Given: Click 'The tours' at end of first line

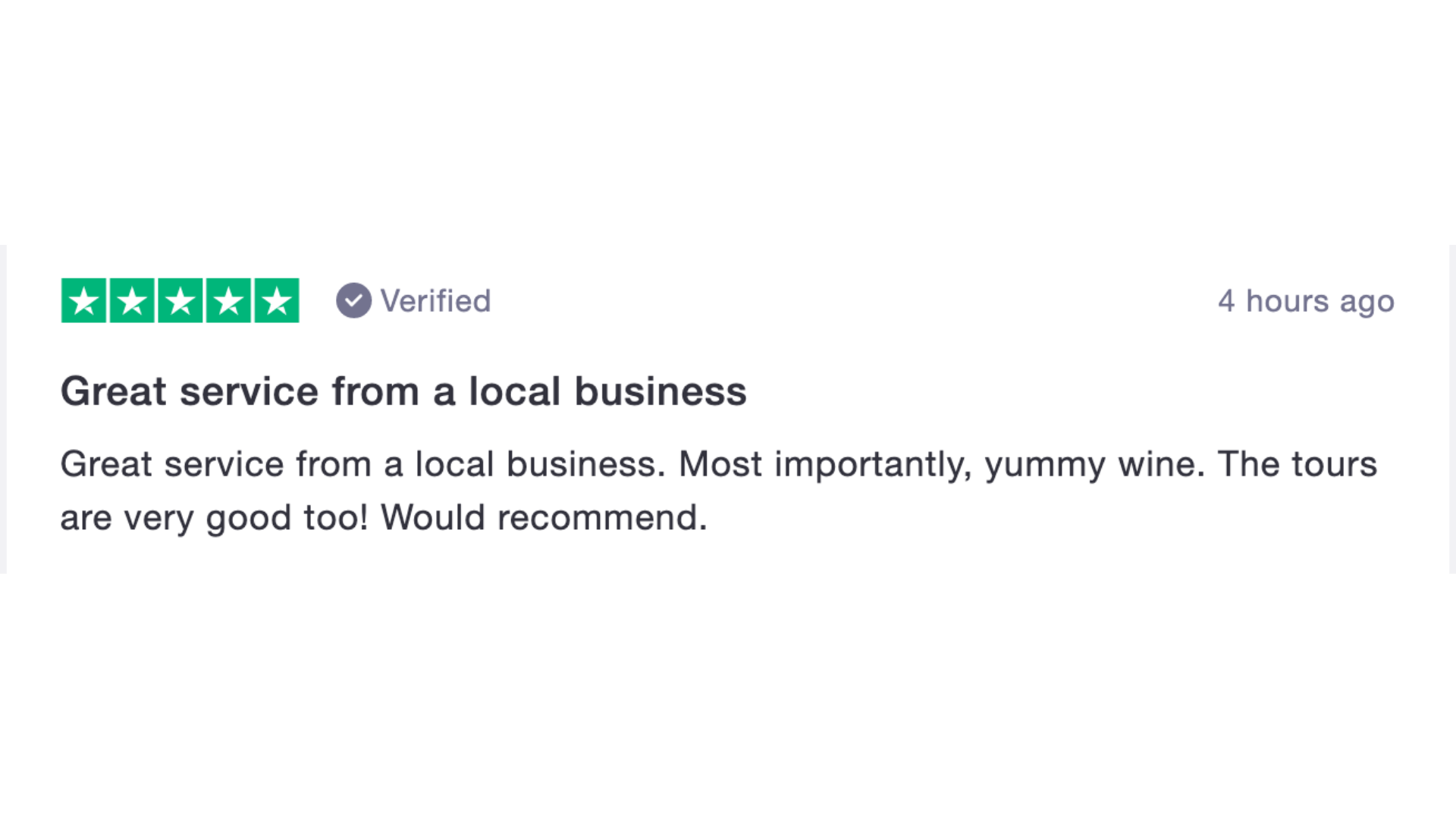Looking at the screenshot, I should (1298, 464).
